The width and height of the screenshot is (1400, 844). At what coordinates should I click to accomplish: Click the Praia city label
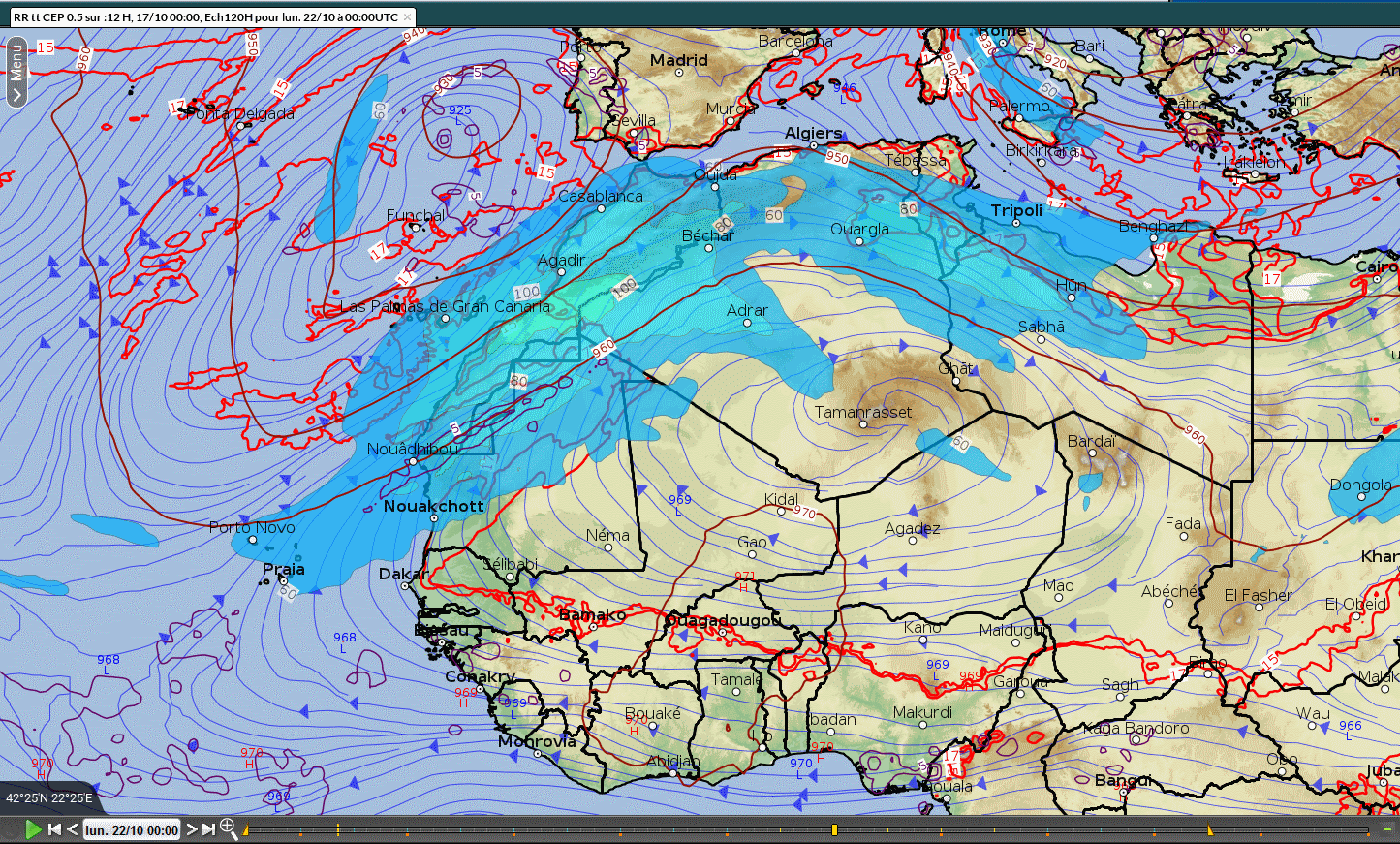click(283, 569)
